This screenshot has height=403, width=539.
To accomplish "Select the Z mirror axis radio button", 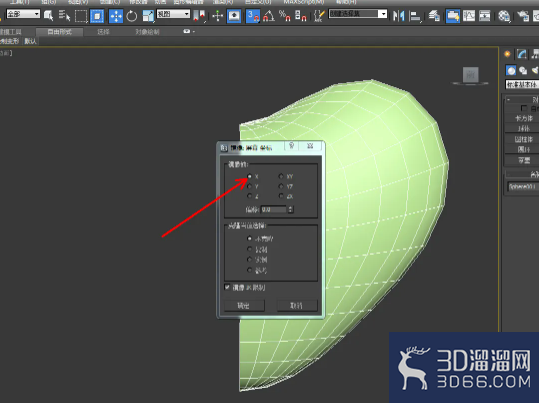I will pos(250,196).
